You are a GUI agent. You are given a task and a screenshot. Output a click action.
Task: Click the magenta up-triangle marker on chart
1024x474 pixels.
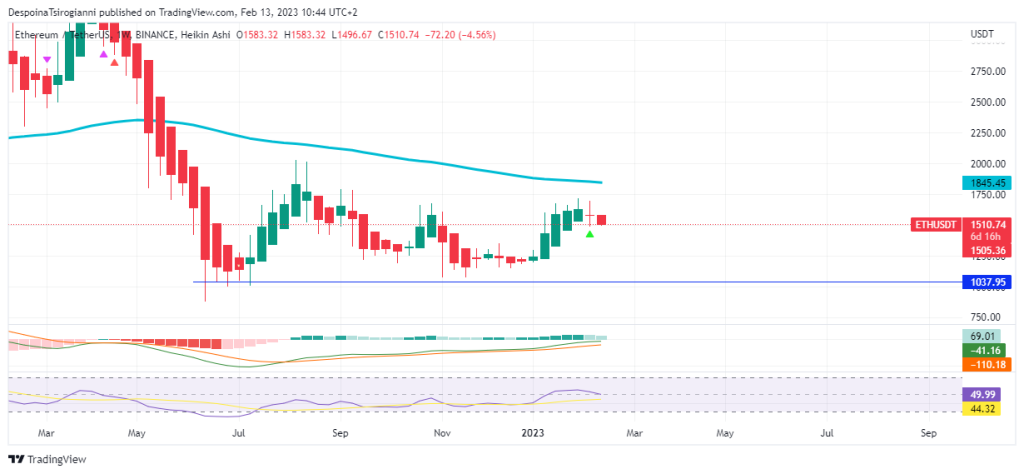click(103, 55)
